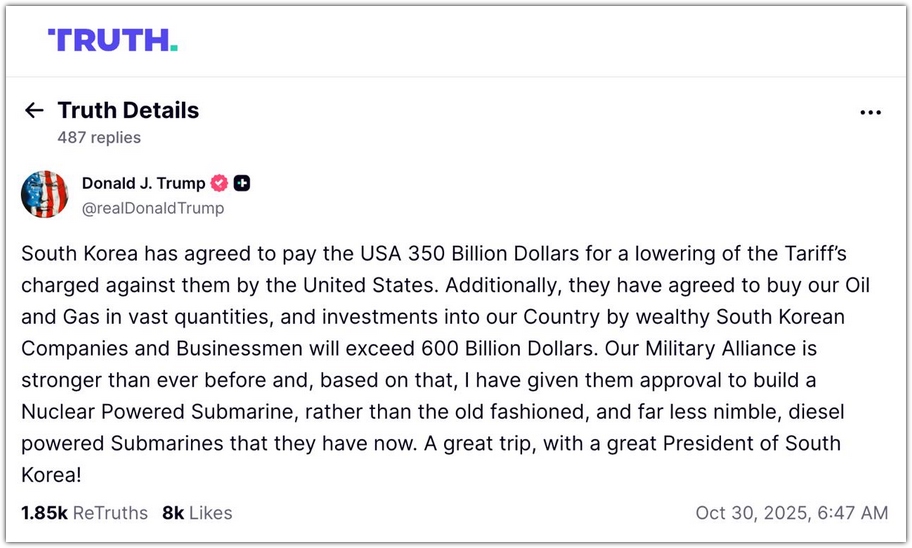Click the teal dot in the TRUTH logo
Screen dimensions: 912x548
(174, 47)
